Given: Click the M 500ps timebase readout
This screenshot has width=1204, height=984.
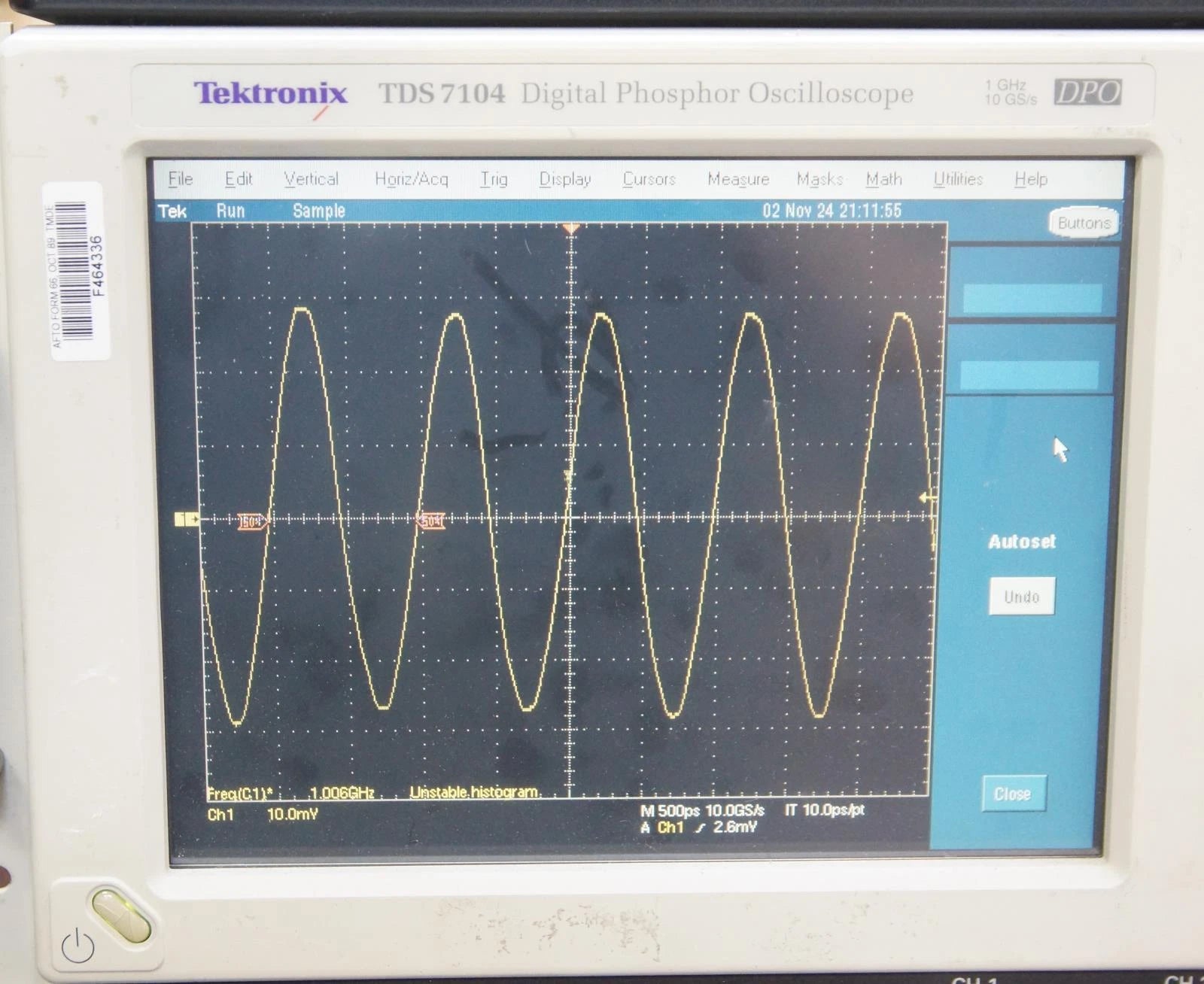Looking at the screenshot, I should tap(670, 811).
